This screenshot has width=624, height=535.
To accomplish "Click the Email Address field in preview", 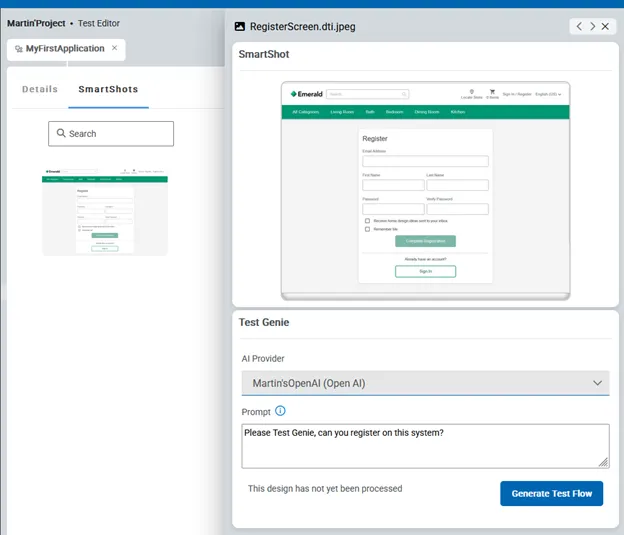I will point(425,161).
